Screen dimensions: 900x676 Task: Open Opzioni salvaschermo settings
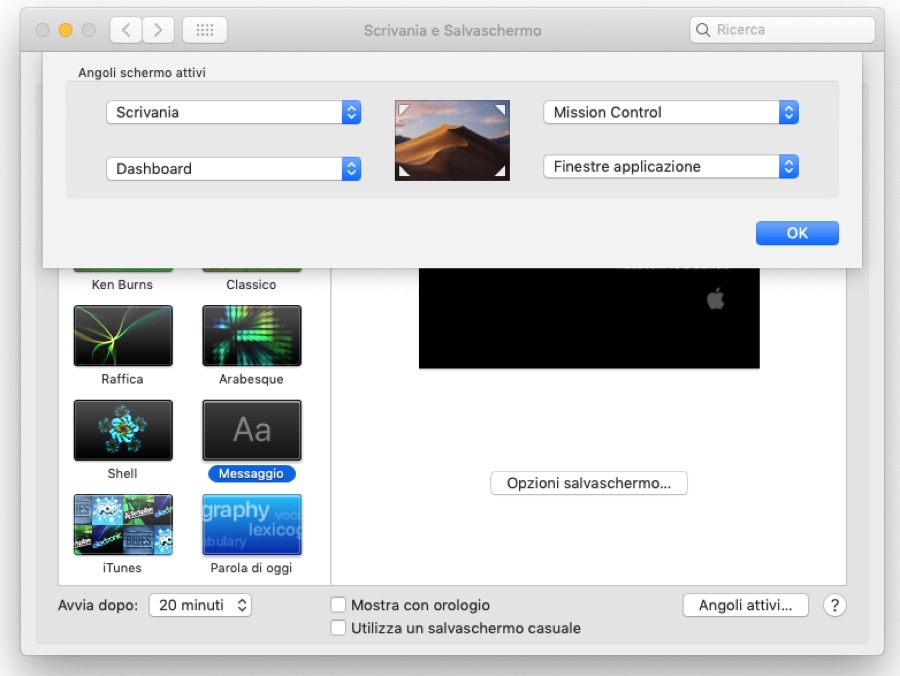(588, 483)
